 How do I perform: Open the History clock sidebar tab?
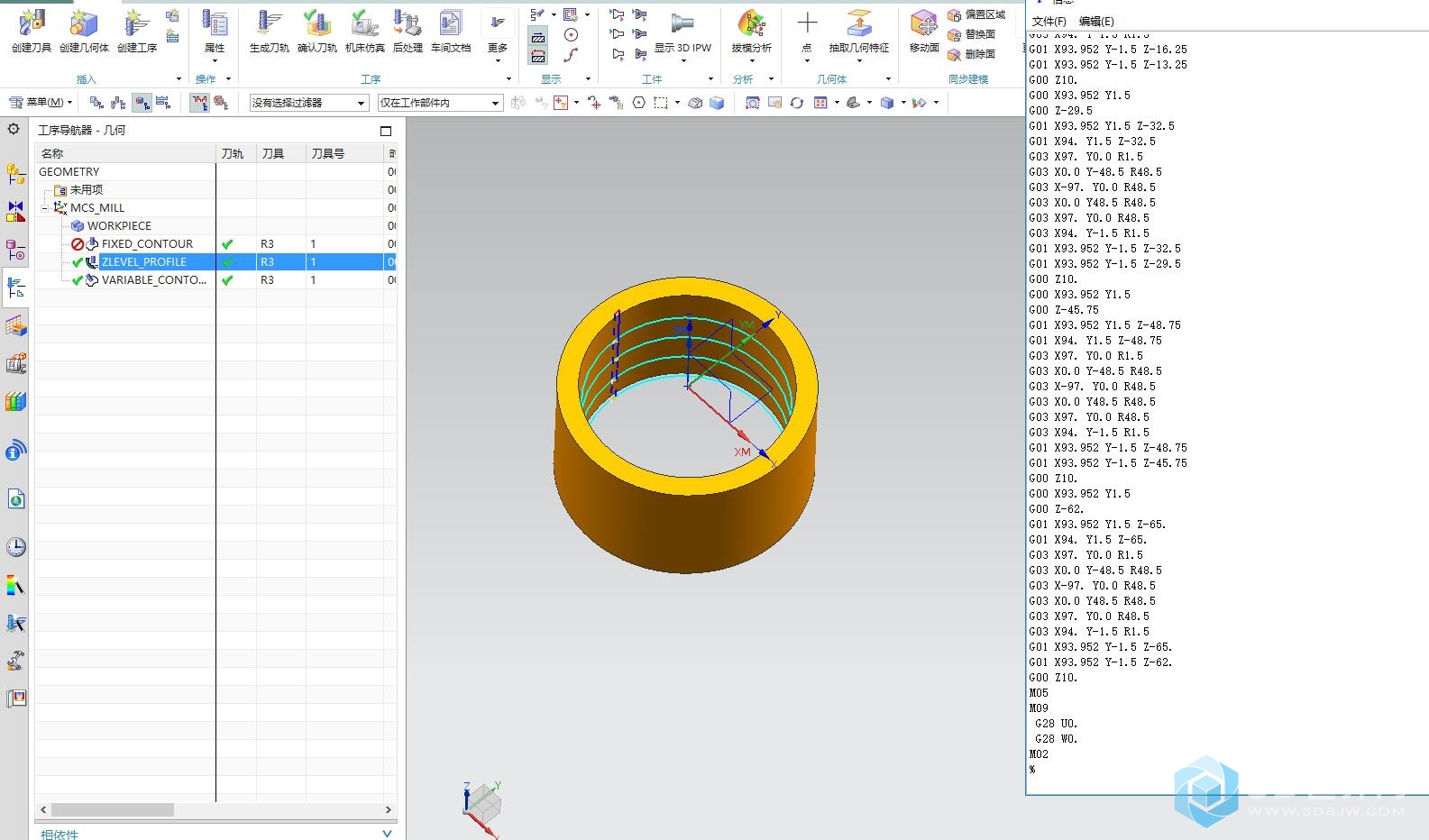(x=15, y=547)
